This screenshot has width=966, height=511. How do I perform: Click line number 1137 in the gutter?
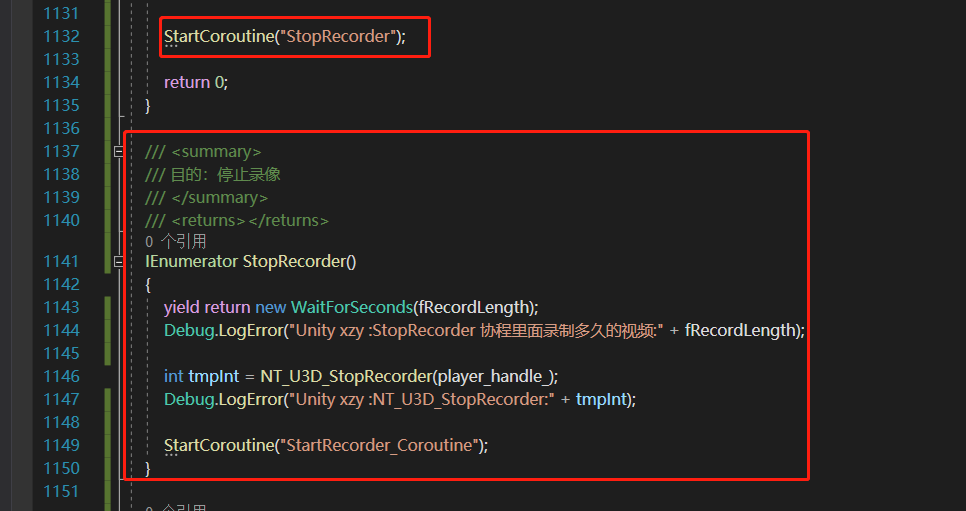pos(61,152)
